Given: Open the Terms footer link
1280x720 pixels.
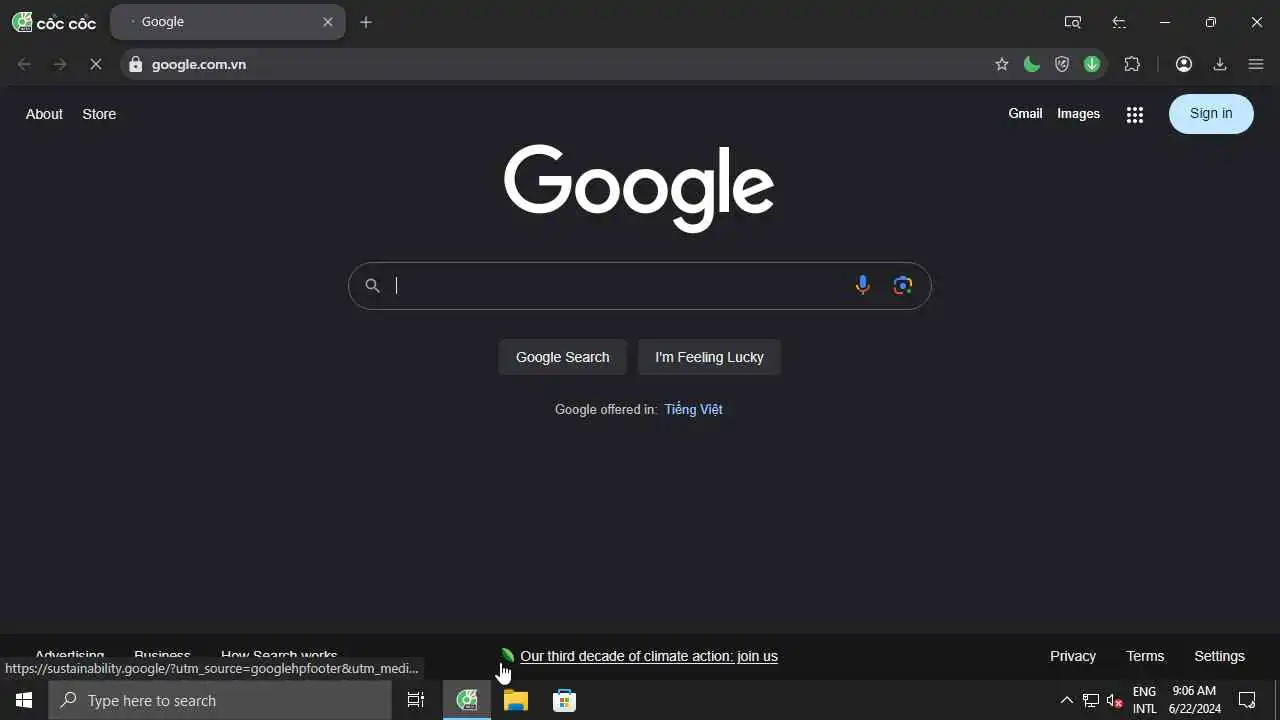Looking at the screenshot, I should pyautogui.click(x=1145, y=656).
